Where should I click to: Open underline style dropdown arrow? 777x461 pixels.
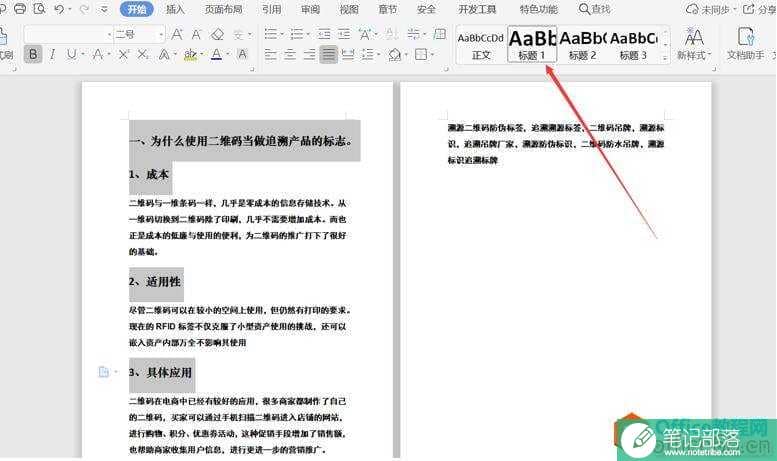coord(82,54)
